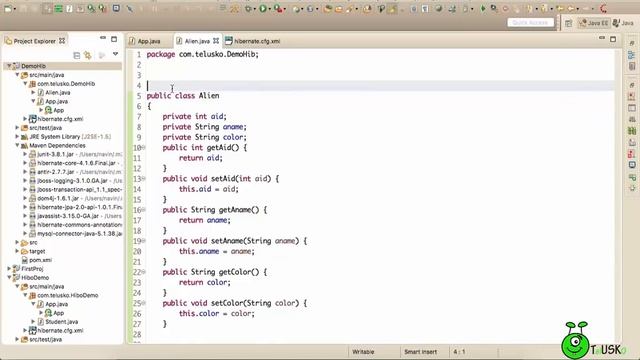Switch to Java perspective
Image resolution: width=640 pixels, height=360 pixels.
[623, 23]
